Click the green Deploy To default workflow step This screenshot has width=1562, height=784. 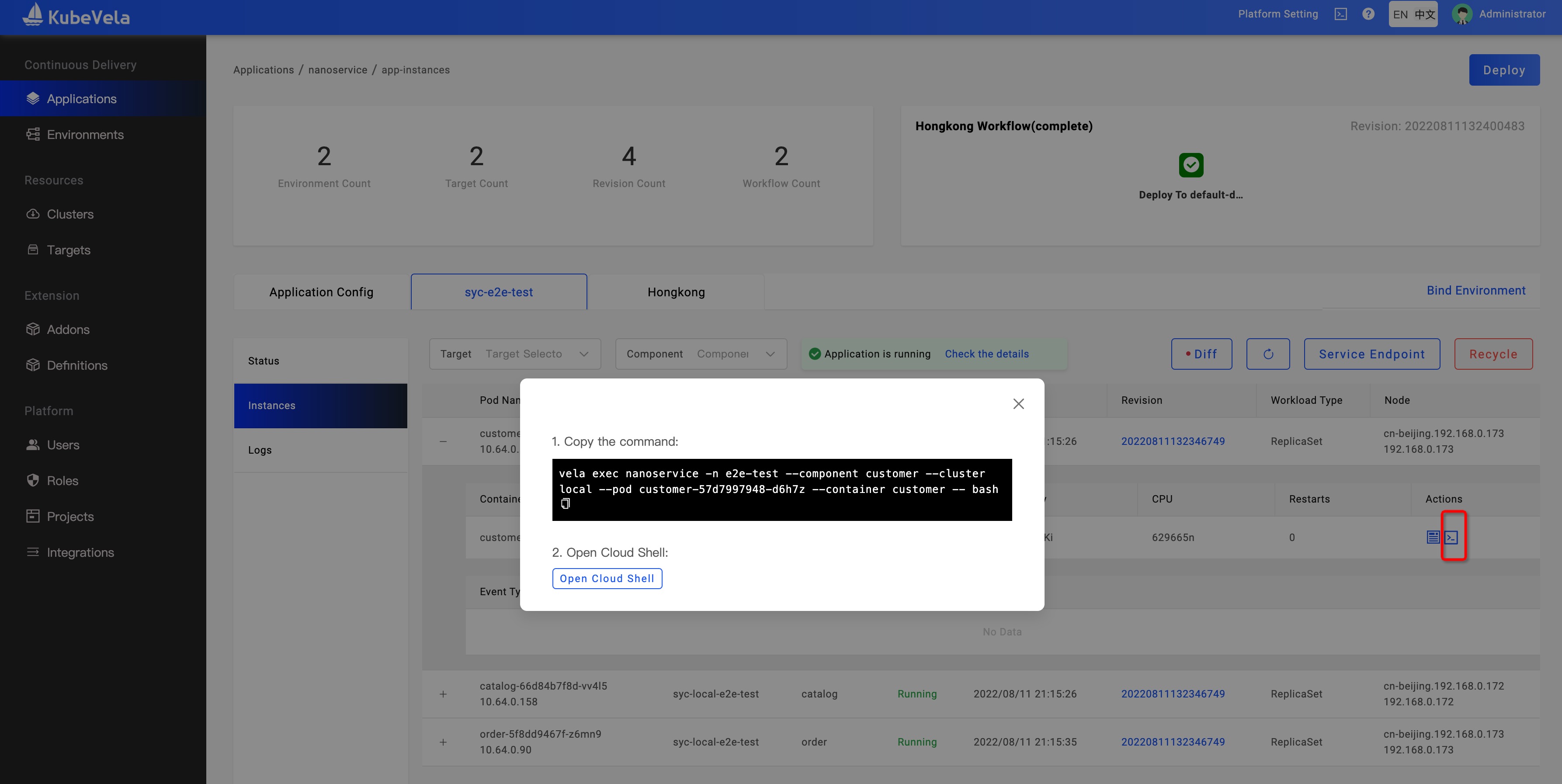point(1191,165)
